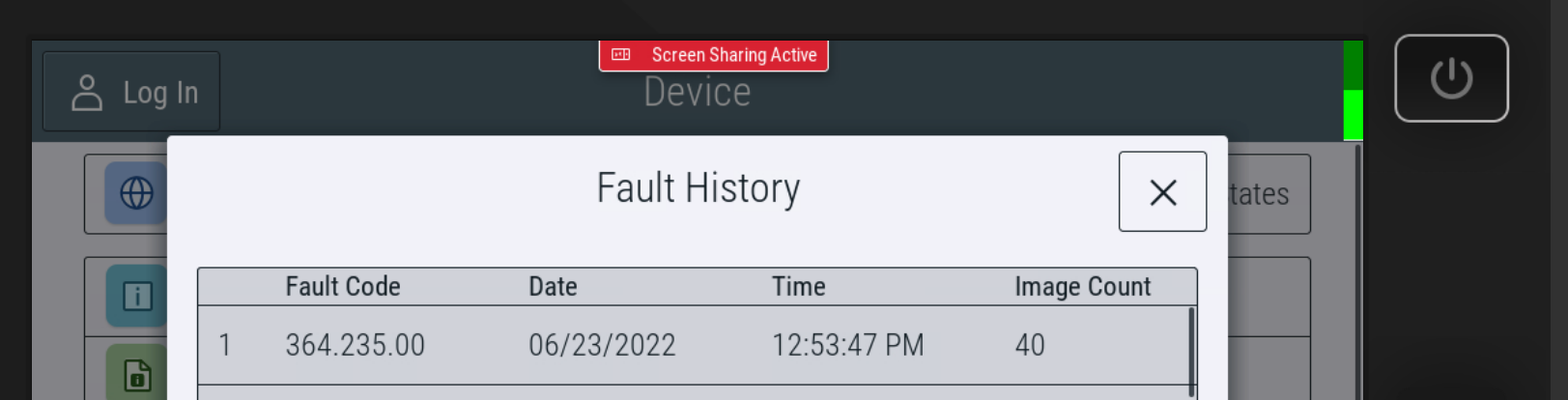This screenshot has height=400, width=1568.
Task: Select the image count value 40
Action: (x=1029, y=345)
